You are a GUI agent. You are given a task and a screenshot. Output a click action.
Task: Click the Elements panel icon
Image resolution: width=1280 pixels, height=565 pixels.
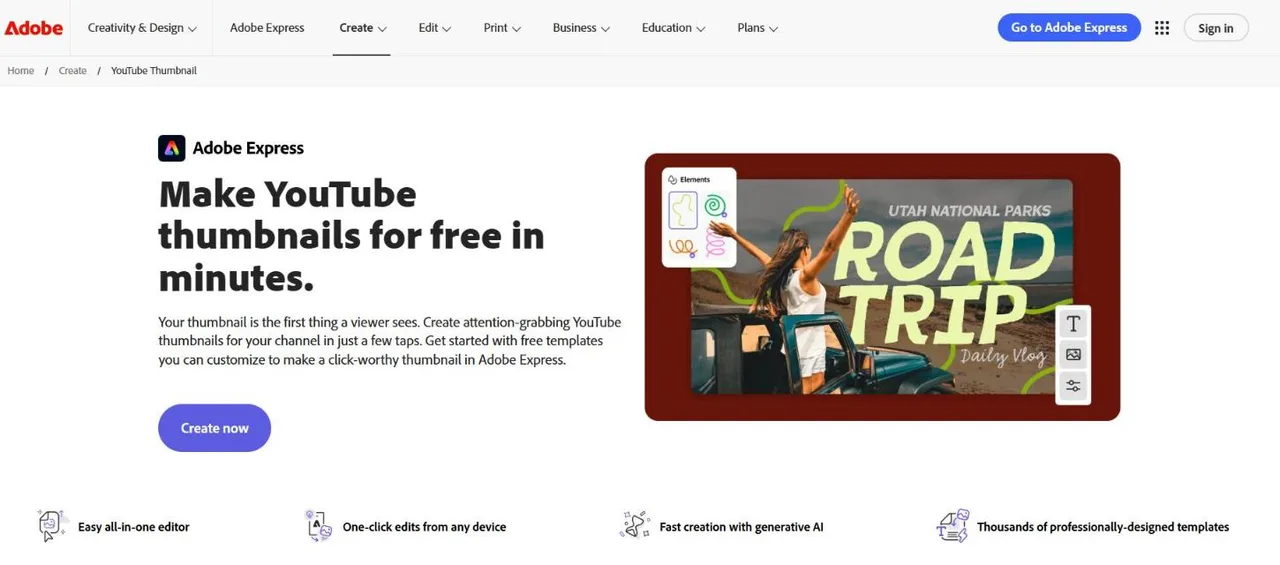coord(673,180)
